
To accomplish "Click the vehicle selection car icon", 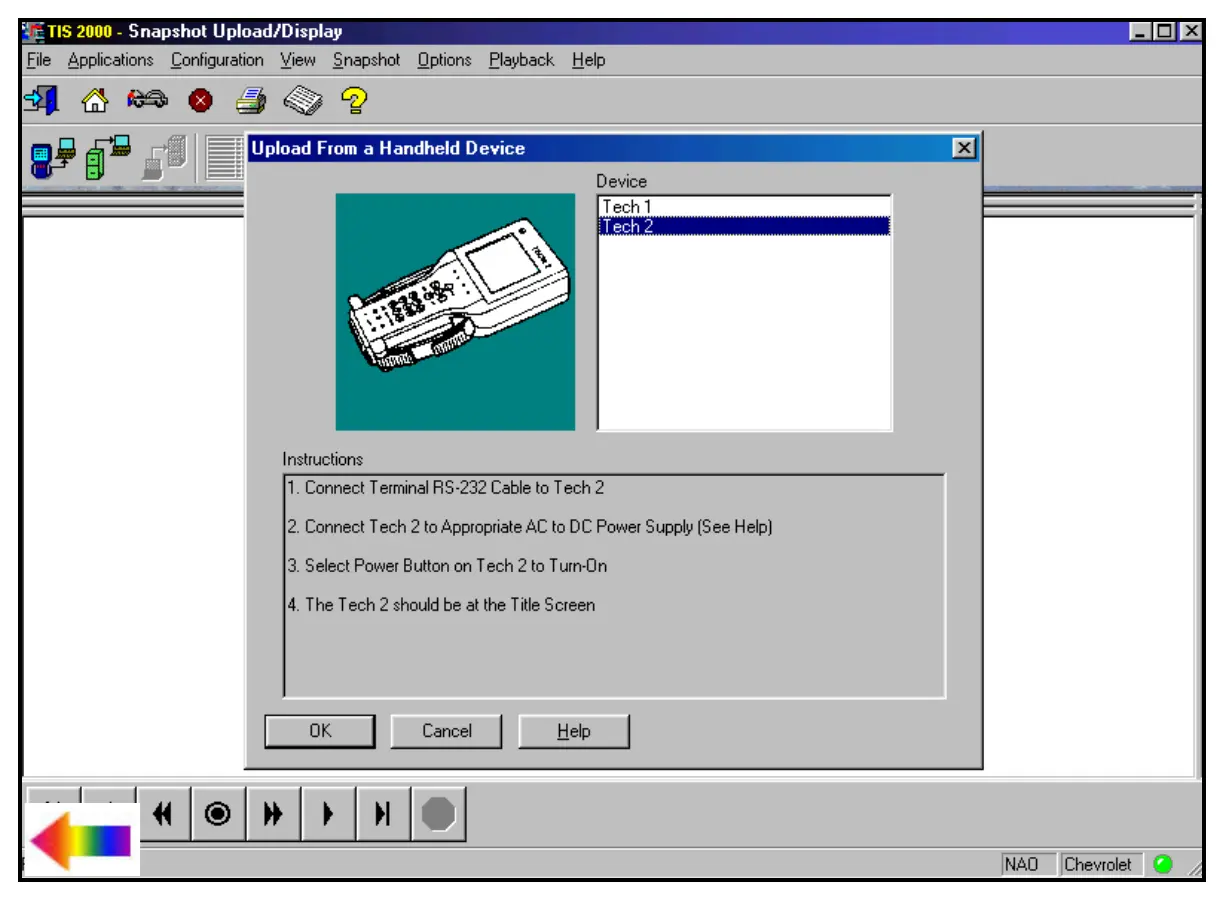I will [x=147, y=100].
